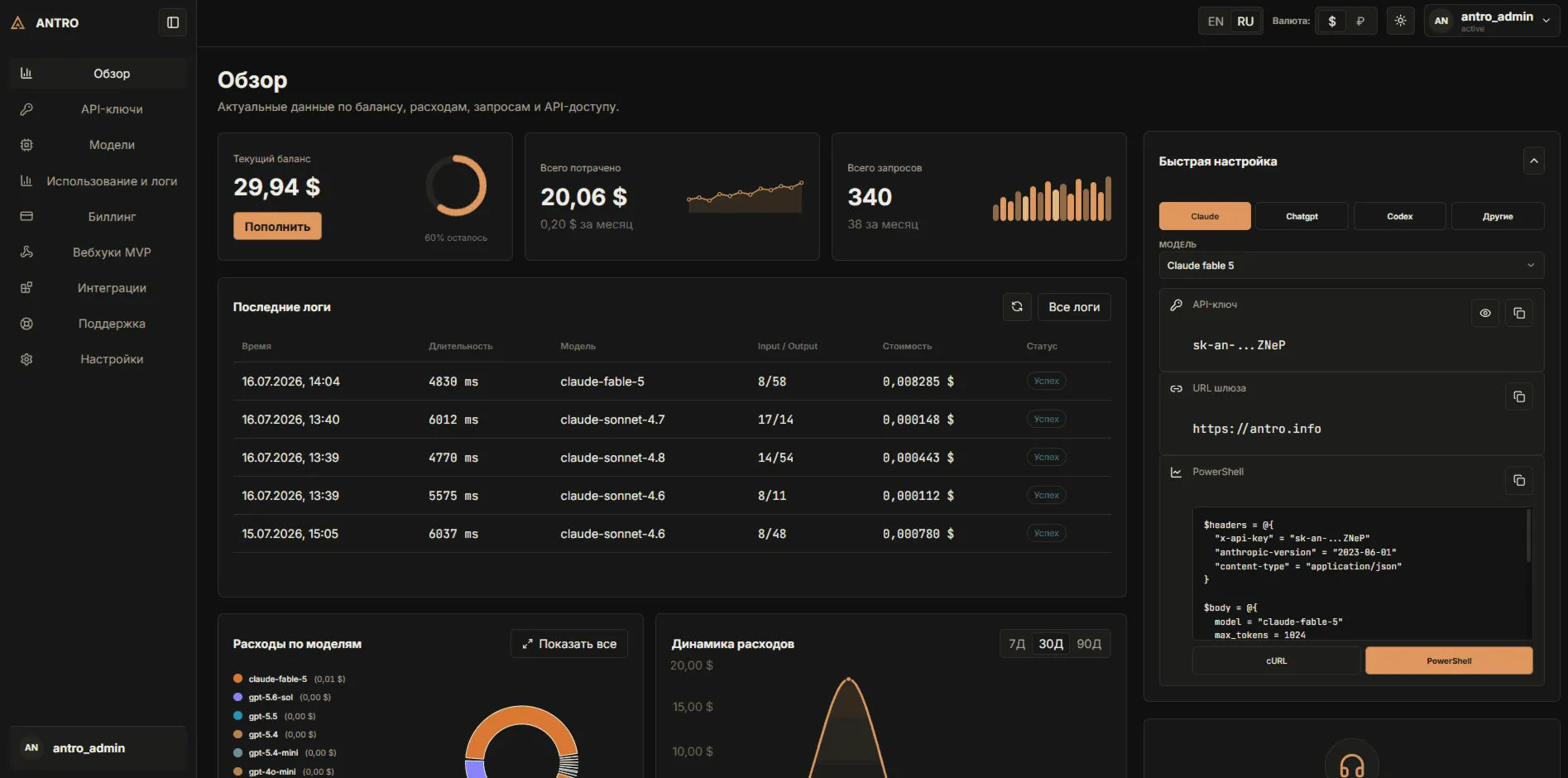Switch code snippet to cURL
The height and width of the screenshot is (778, 1568).
click(1276, 660)
